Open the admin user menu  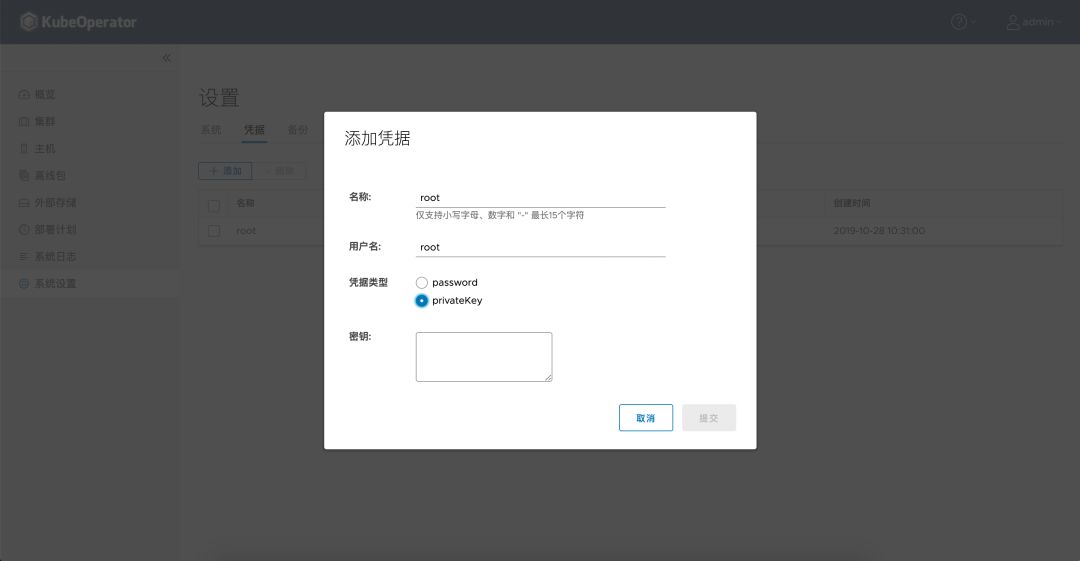pyautogui.click(x=1033, y=22)
